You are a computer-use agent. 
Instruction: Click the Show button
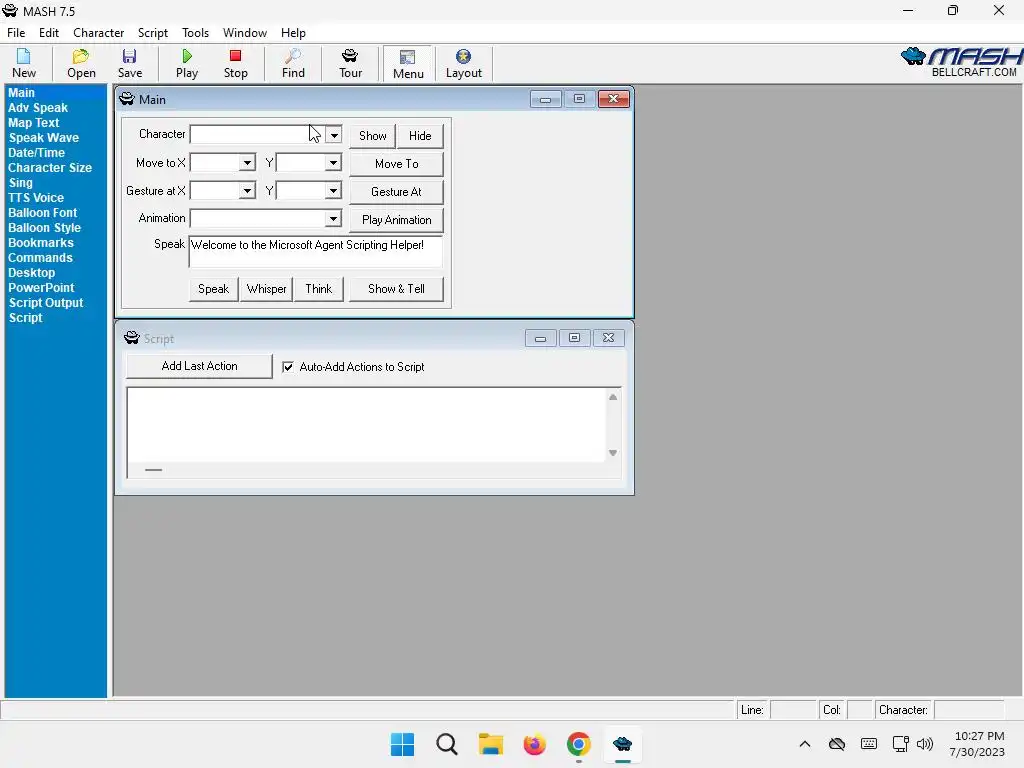pyautogui.click(x=372, y=136)
